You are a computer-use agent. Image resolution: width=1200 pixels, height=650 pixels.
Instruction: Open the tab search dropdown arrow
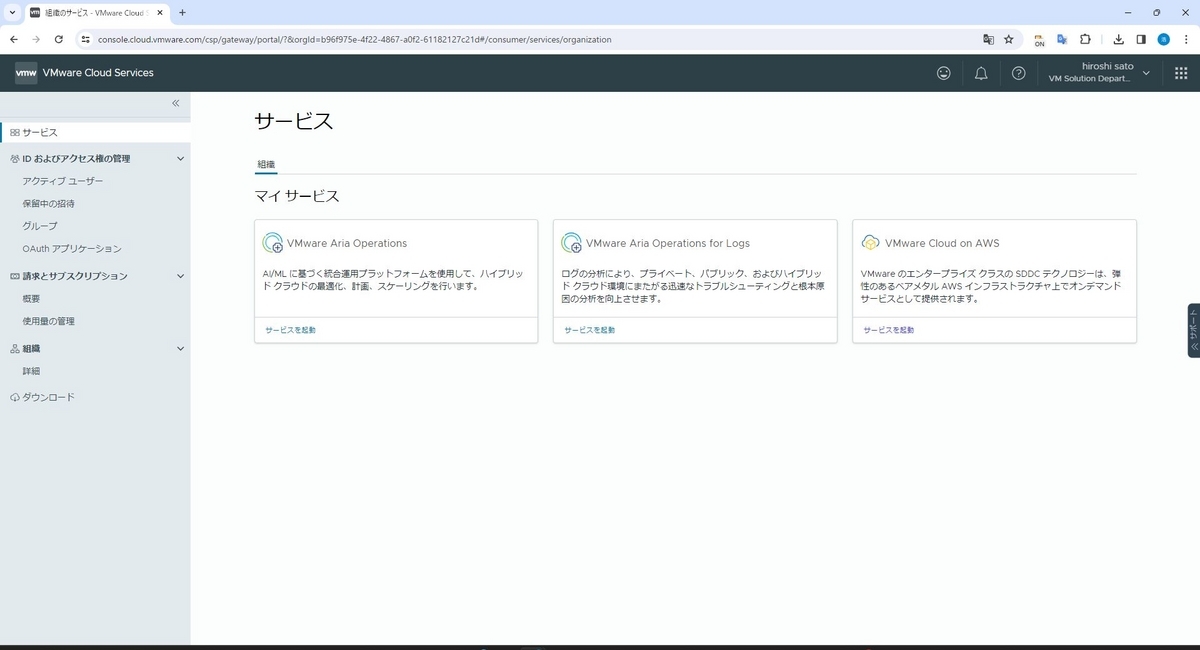click(x=11, y=12)
